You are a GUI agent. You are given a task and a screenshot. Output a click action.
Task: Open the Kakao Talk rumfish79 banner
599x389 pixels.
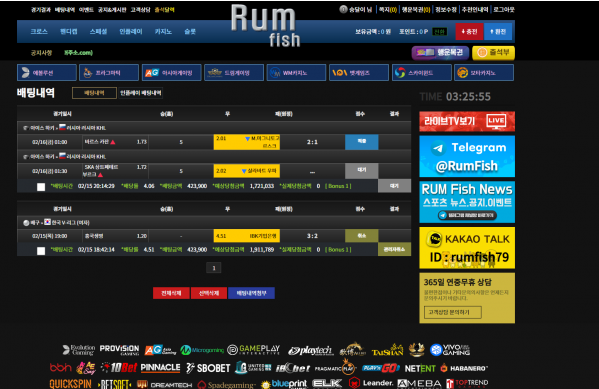[467, 248]
